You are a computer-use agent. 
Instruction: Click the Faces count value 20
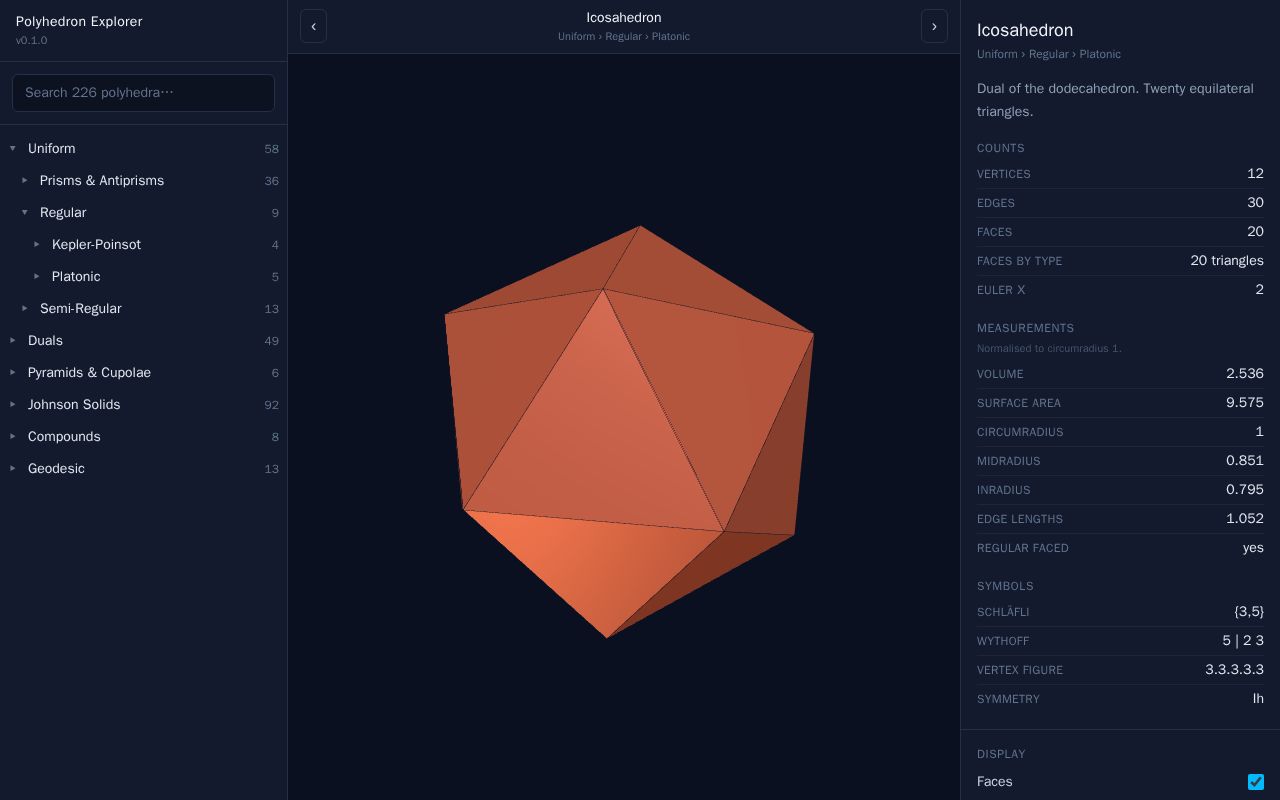point(1255,232)
